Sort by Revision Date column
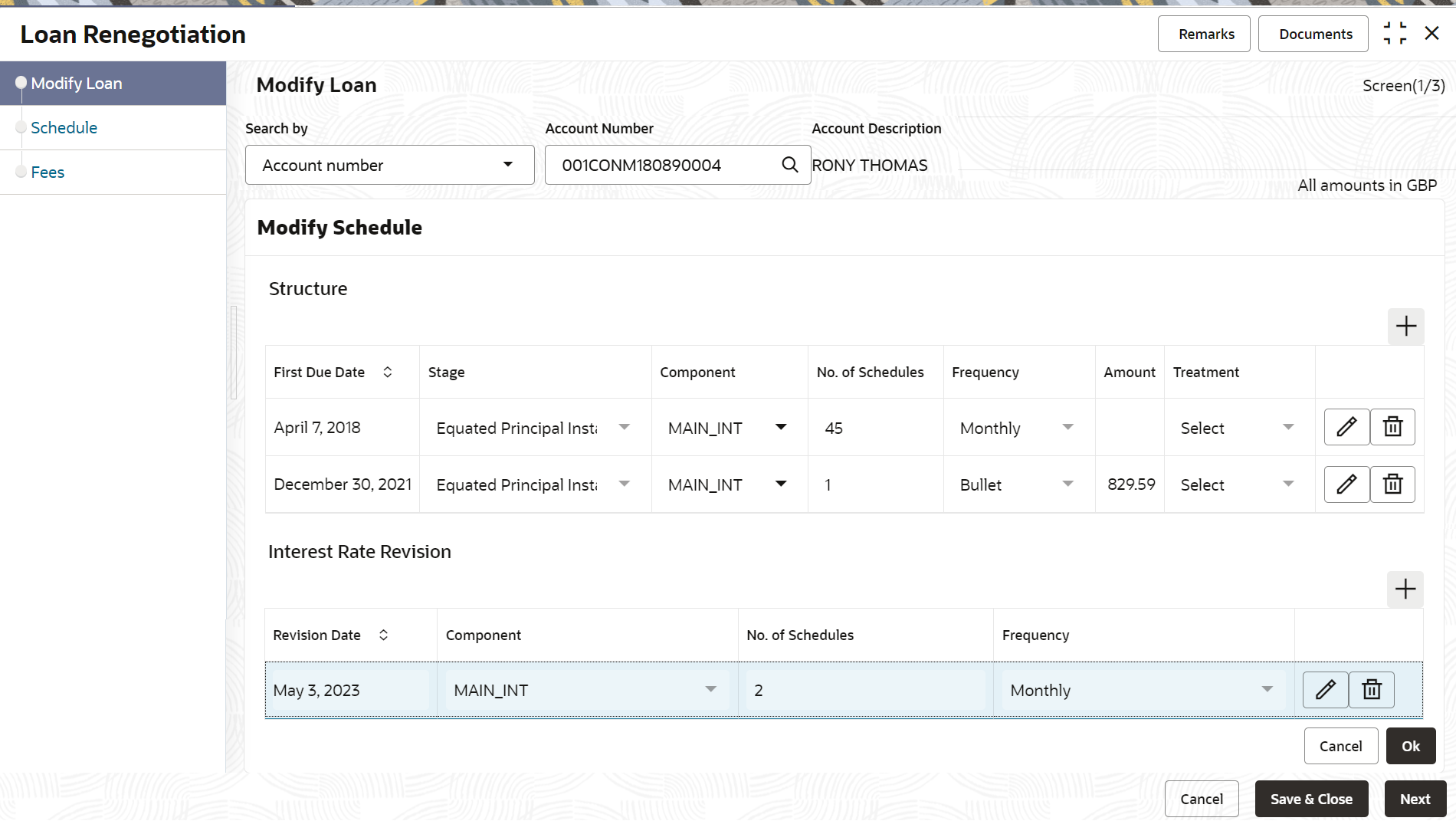Screen dimensions: 1456x821 pos(383,635)
